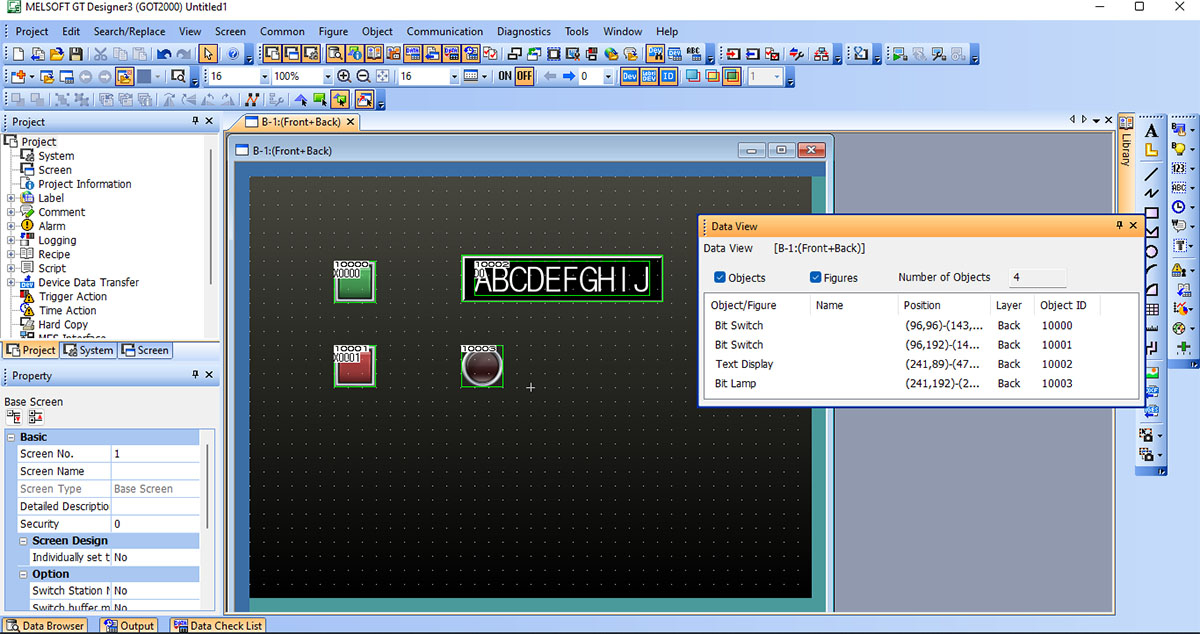Select the Circle figure tool
Viewport: 1200px width, 634px height.
click(1151, 251)
